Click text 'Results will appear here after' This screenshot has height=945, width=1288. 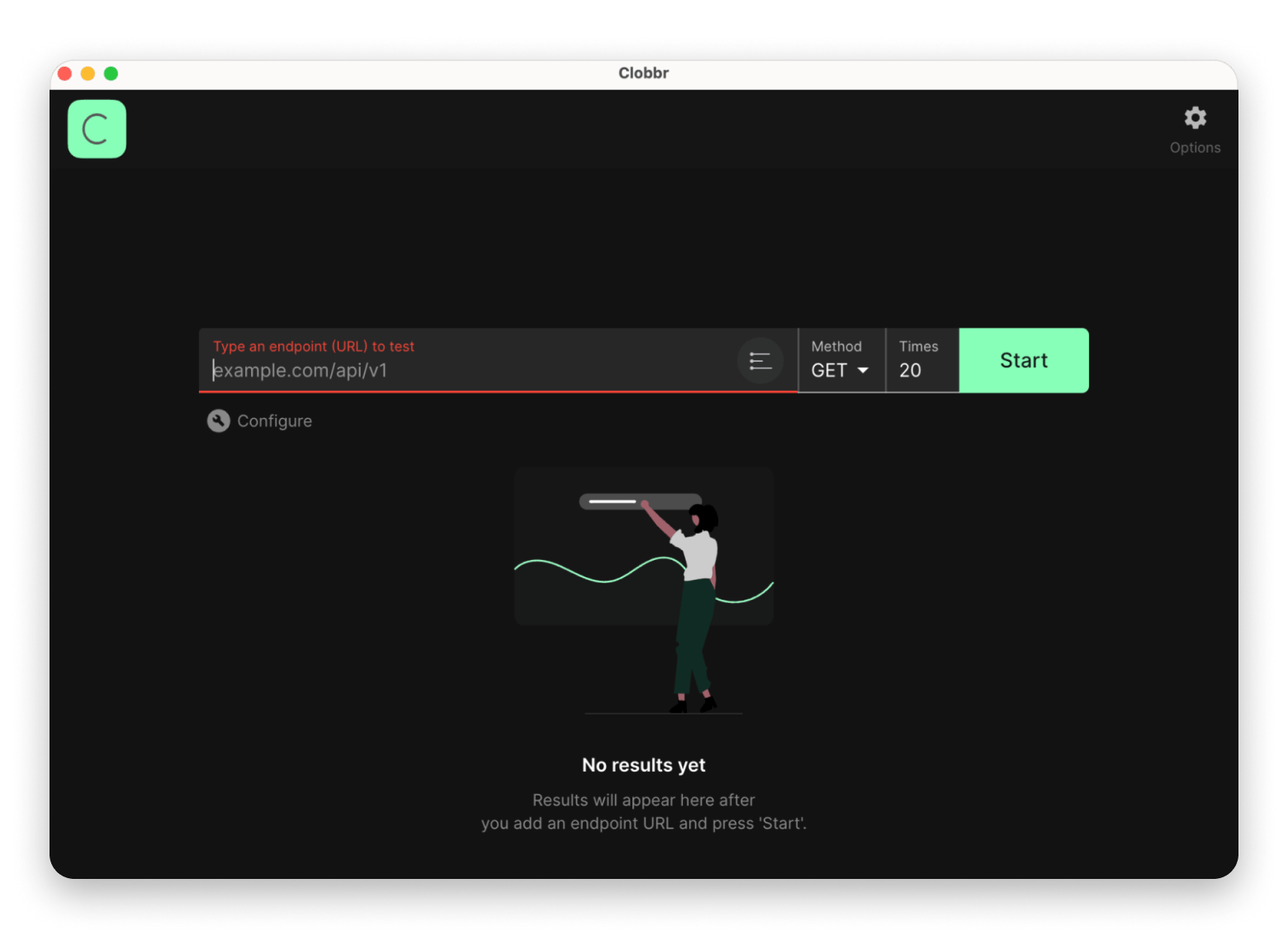pyautogui.click(x=644, y=800)
